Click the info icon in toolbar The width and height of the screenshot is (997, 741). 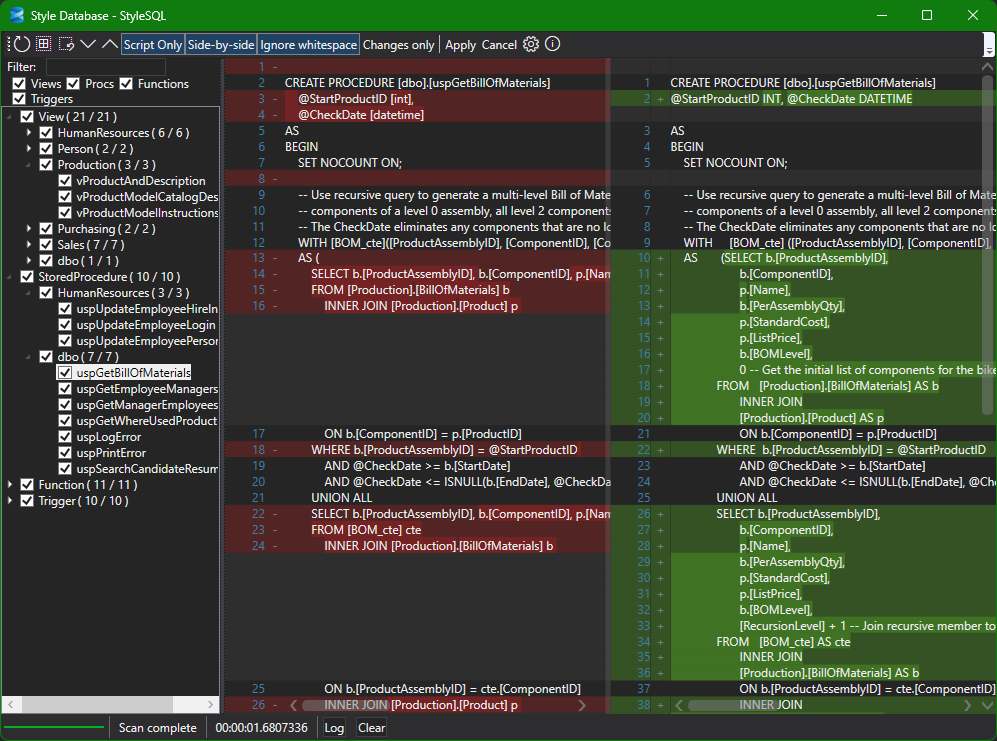(x=552, y=44)
